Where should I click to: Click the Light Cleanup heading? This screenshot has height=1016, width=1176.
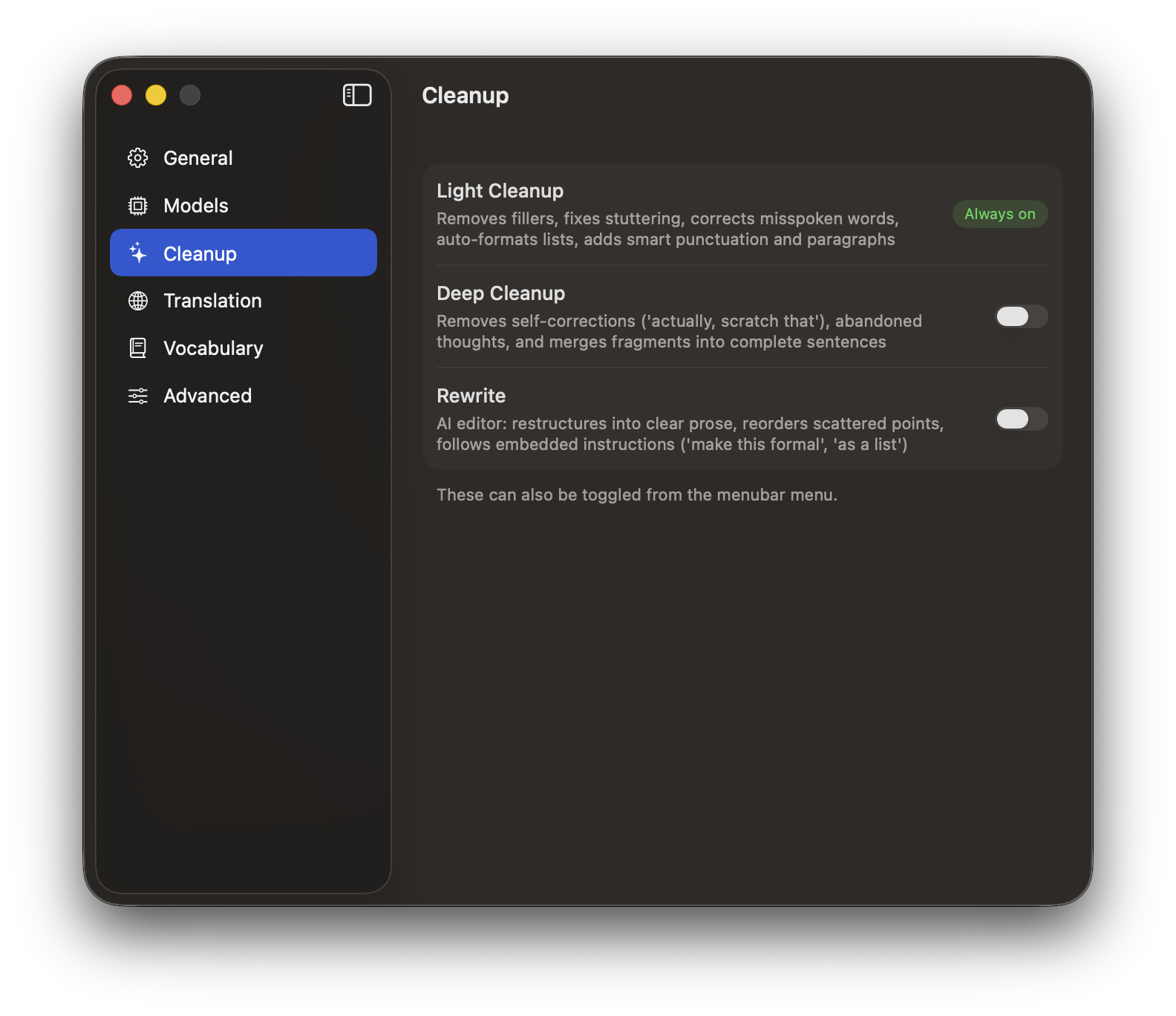(500, 191)
